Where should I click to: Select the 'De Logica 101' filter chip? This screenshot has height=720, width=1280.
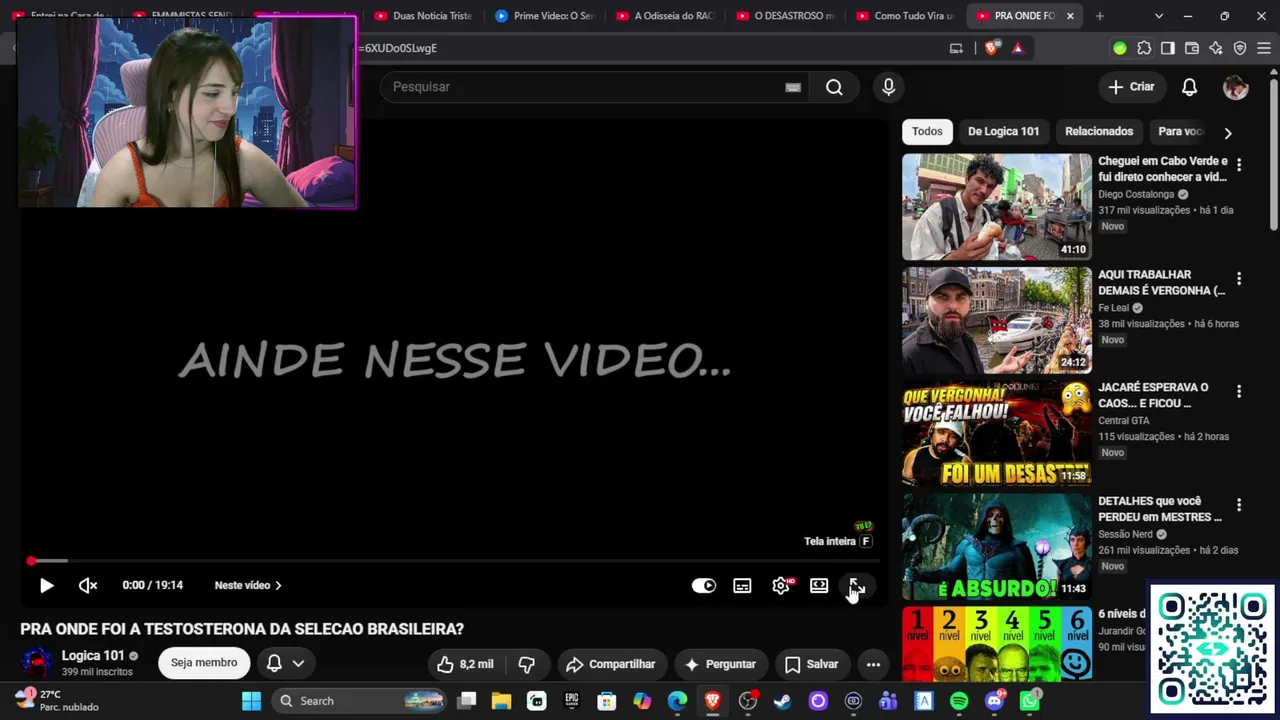1003,131
